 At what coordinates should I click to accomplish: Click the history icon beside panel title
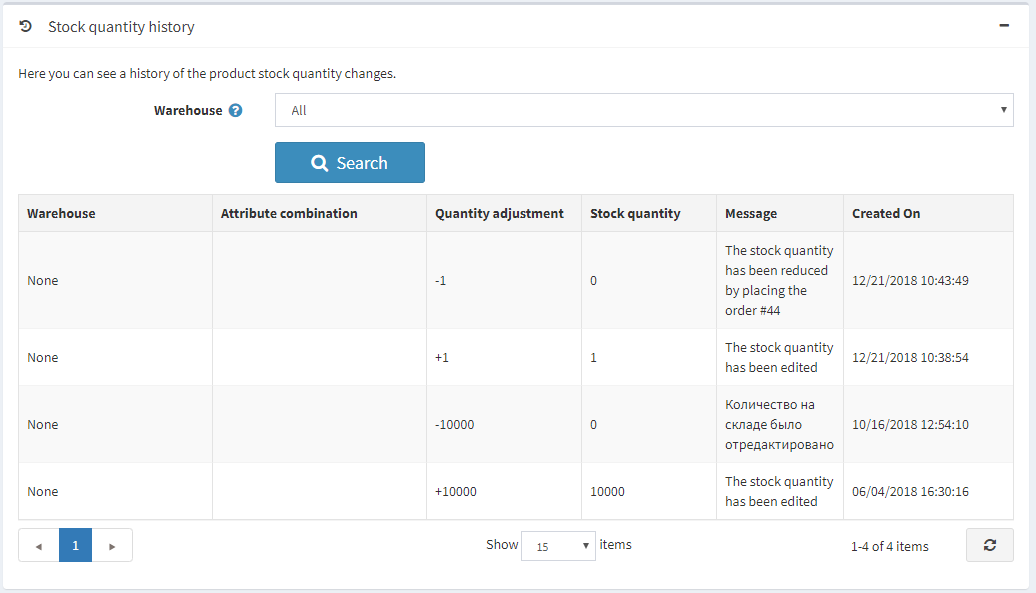25,26
